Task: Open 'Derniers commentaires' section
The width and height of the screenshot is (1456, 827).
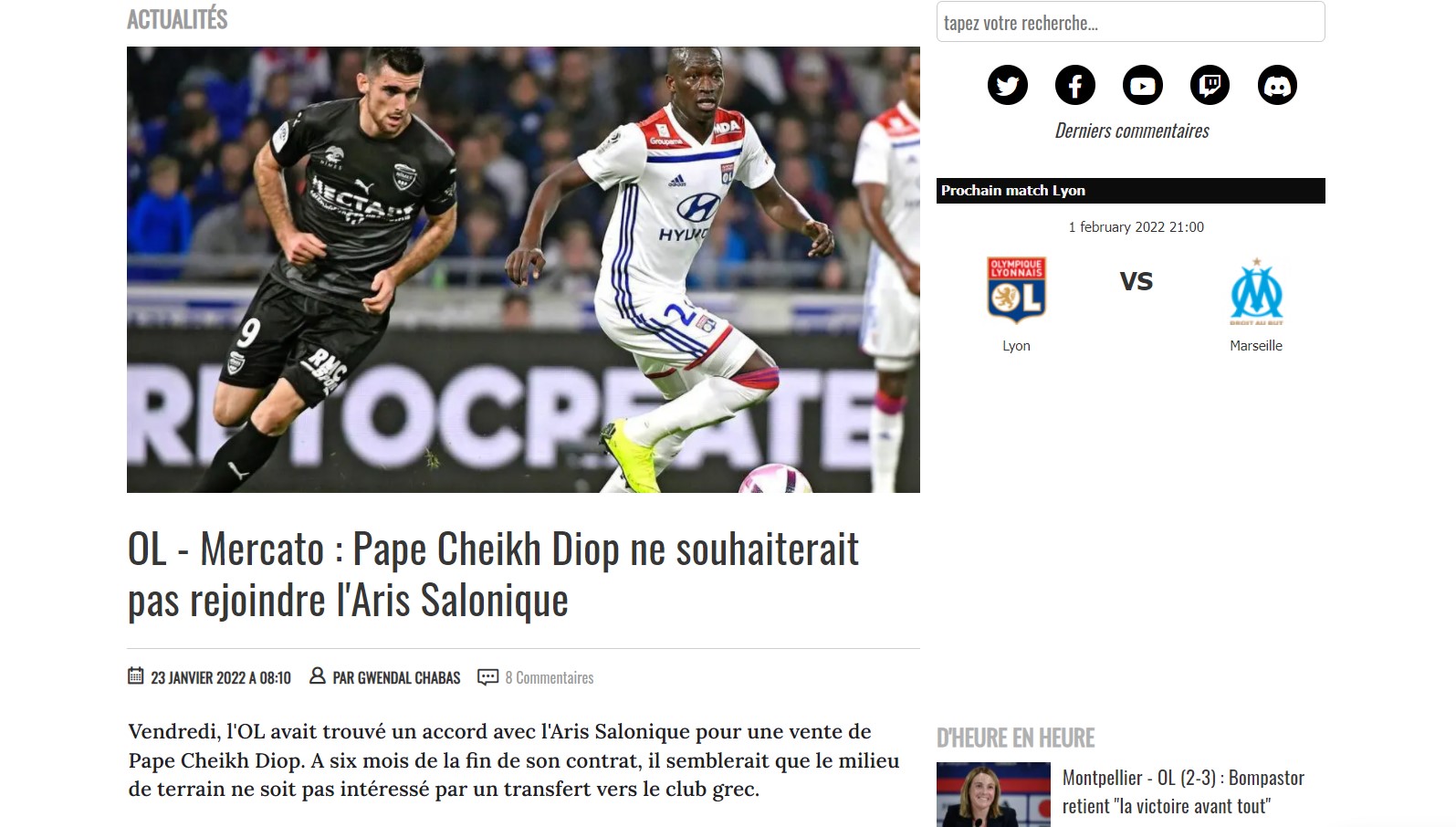Action: pos(1132,131)
